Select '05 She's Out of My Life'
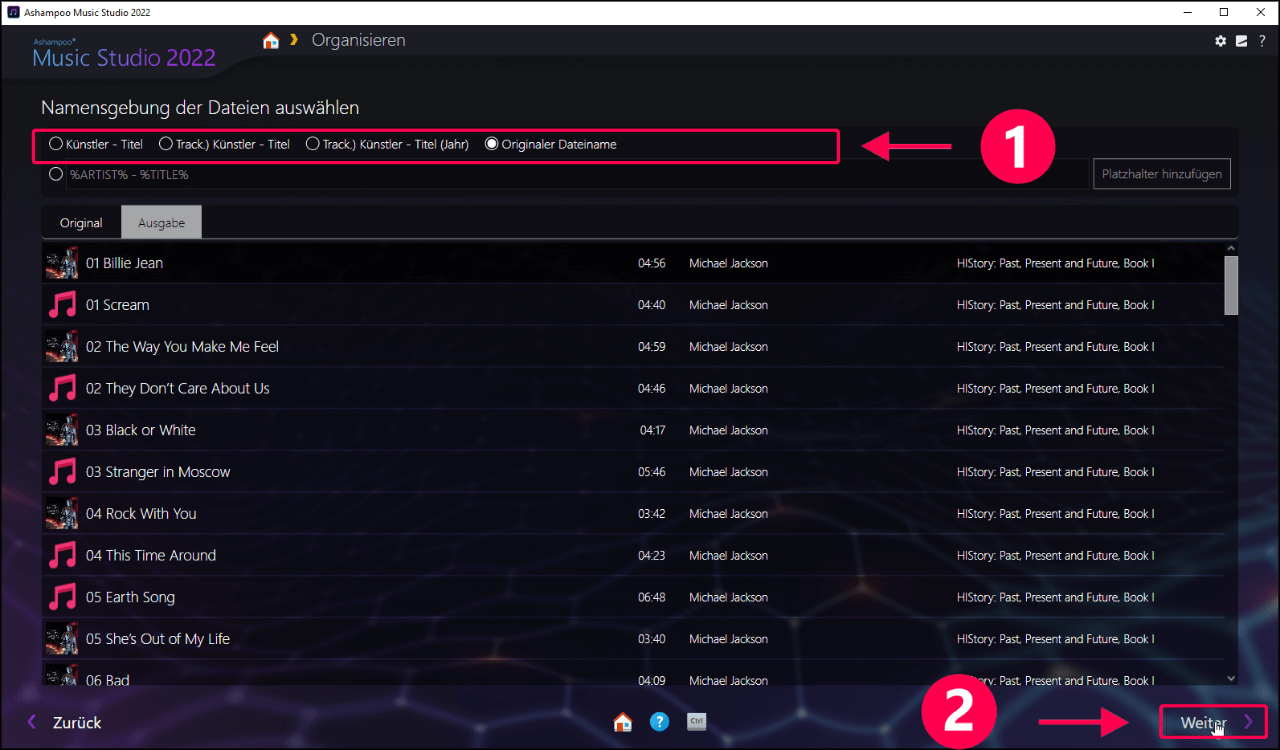This screenshot has width=1280, height=750. click(x=633, y=639)
